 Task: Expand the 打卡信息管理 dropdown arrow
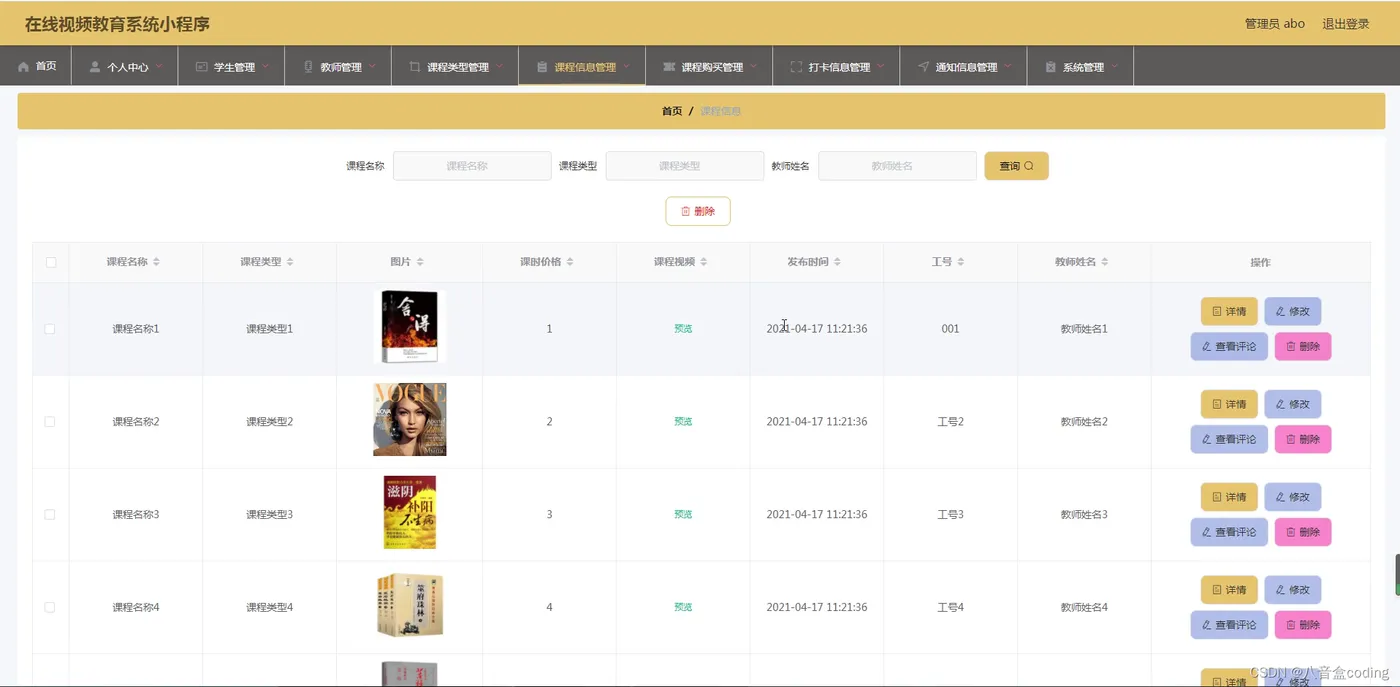click(880, 66)
